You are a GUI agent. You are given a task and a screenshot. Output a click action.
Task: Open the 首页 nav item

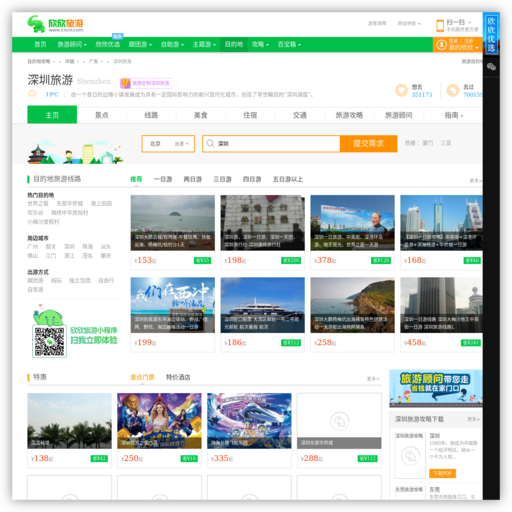[x=40, y=44]
